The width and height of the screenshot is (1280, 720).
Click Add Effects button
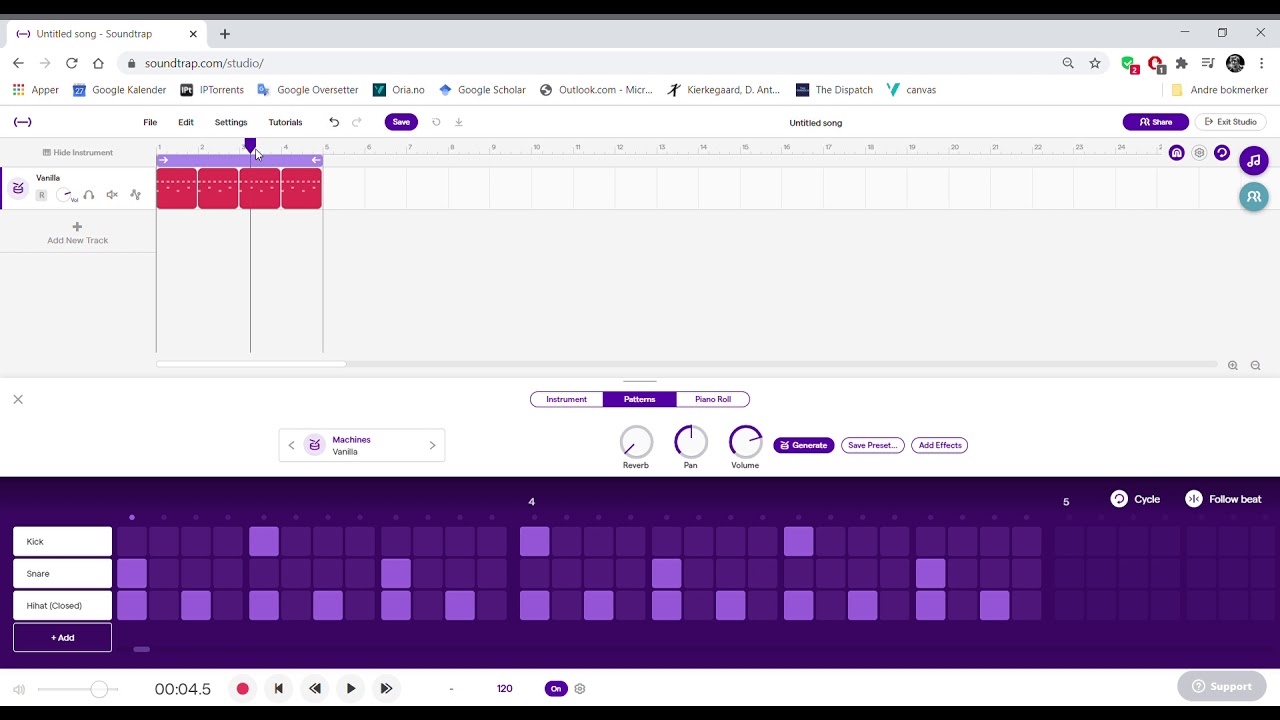940,445
